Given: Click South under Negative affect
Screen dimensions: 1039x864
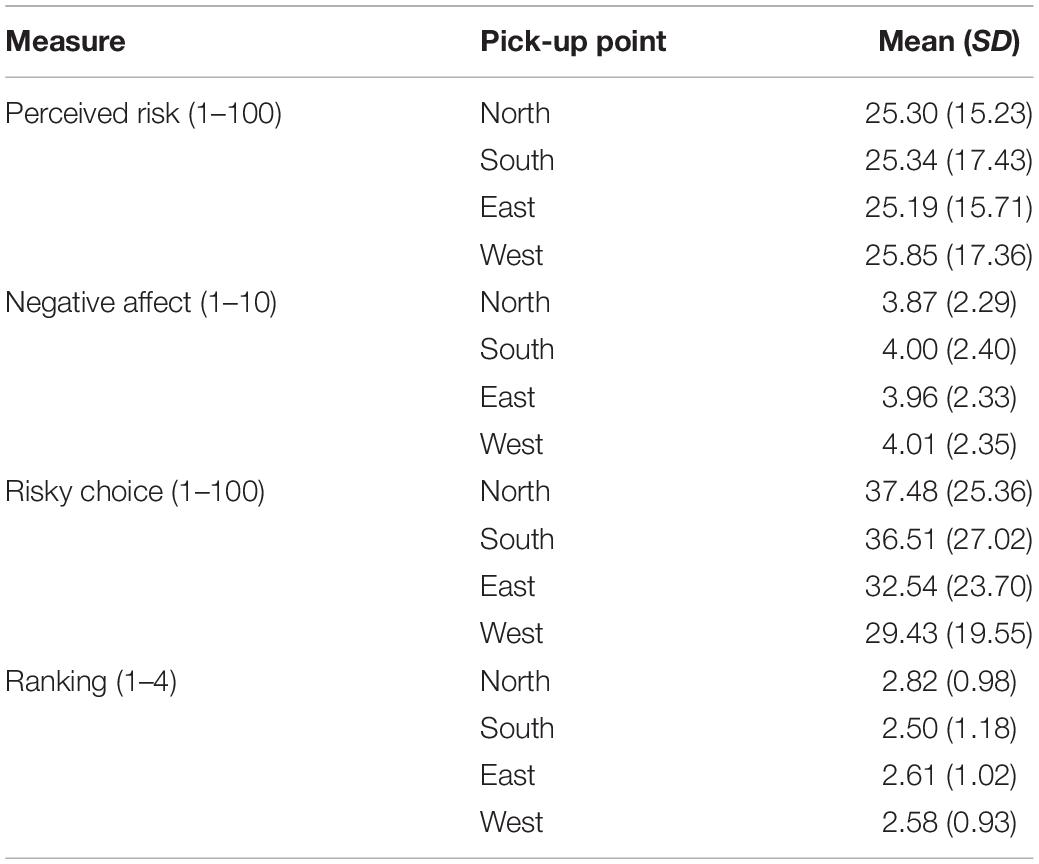Looking at the screenshot, I should tap(517, 349).
